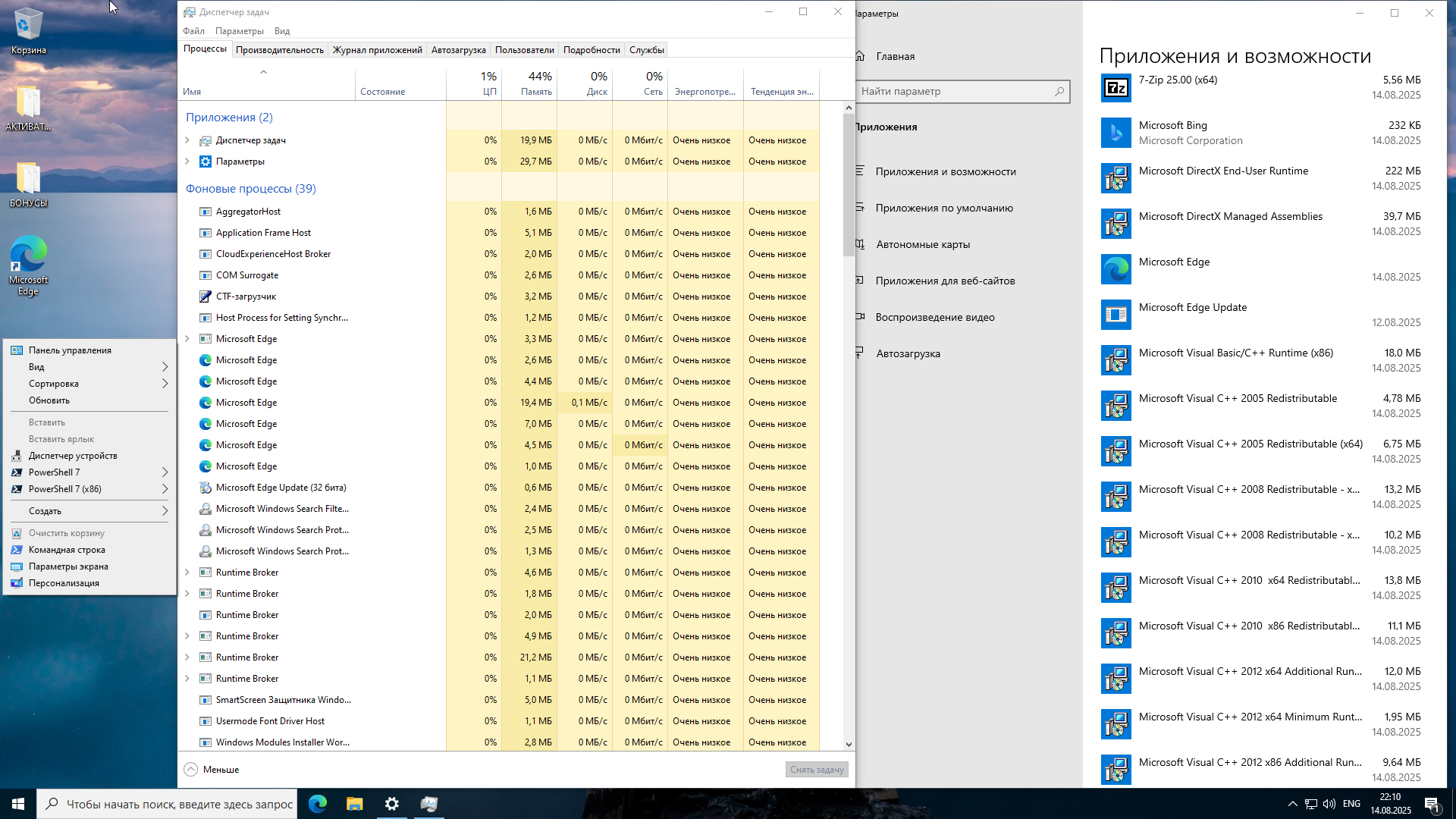Sort processes by Память column header
Image resolution: width=1456 pixels, height=819 pixels.
point(529,83)
